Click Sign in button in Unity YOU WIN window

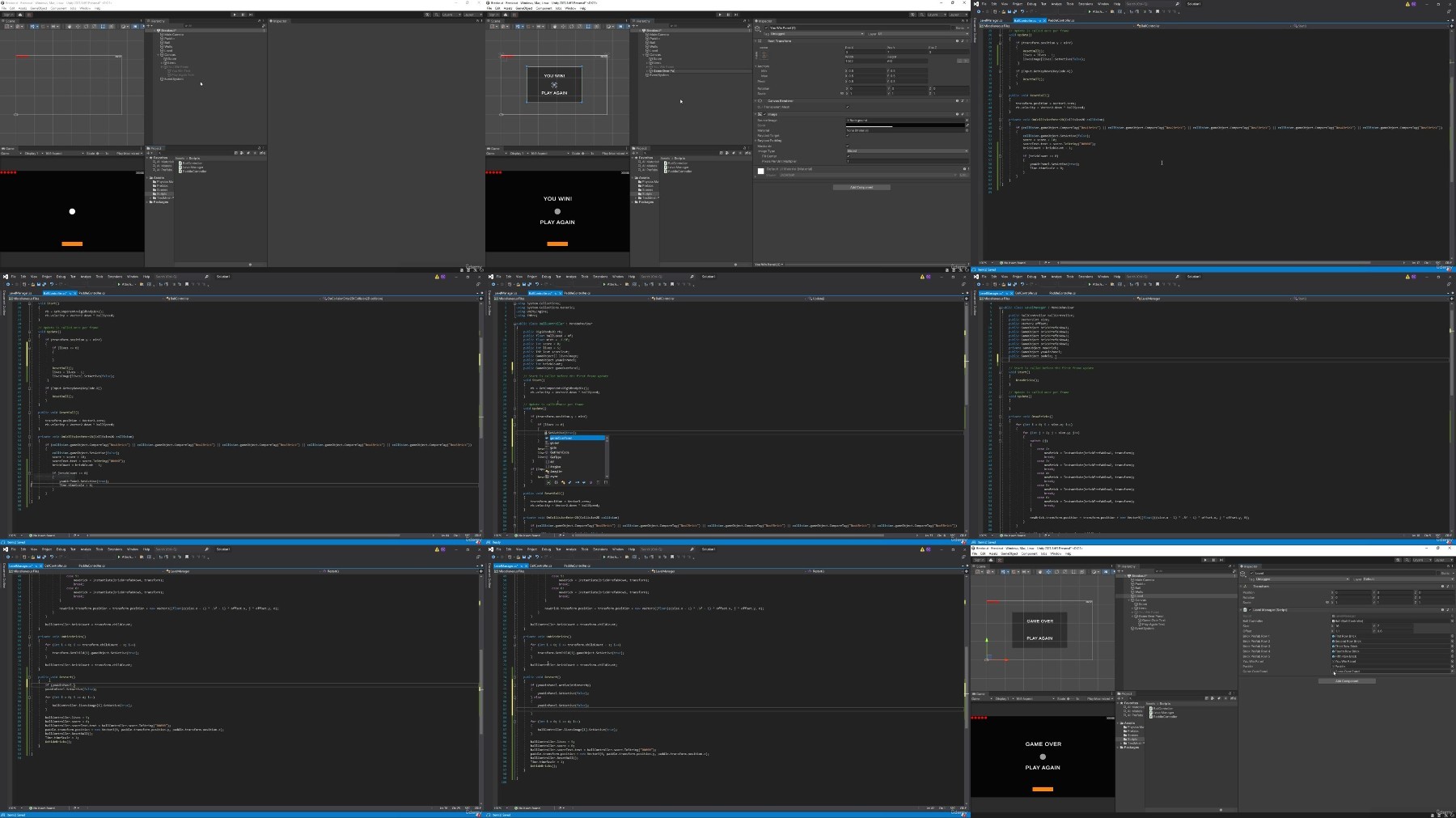point(493,15)
